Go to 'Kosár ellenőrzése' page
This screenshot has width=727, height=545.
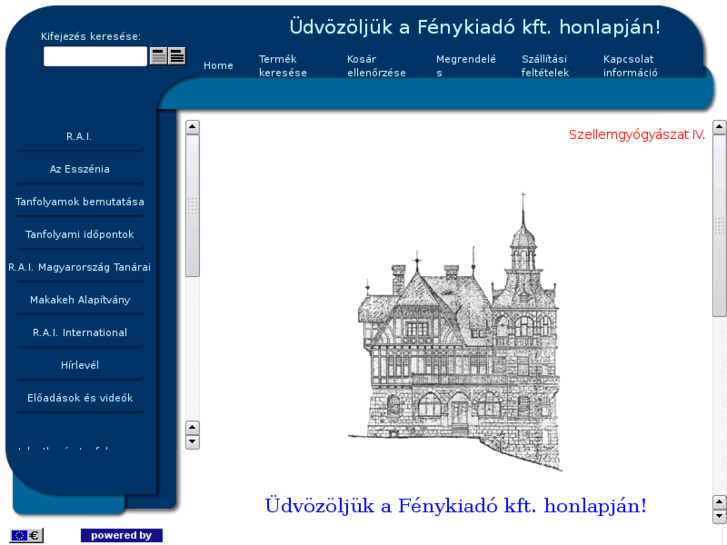coord(376,66)
